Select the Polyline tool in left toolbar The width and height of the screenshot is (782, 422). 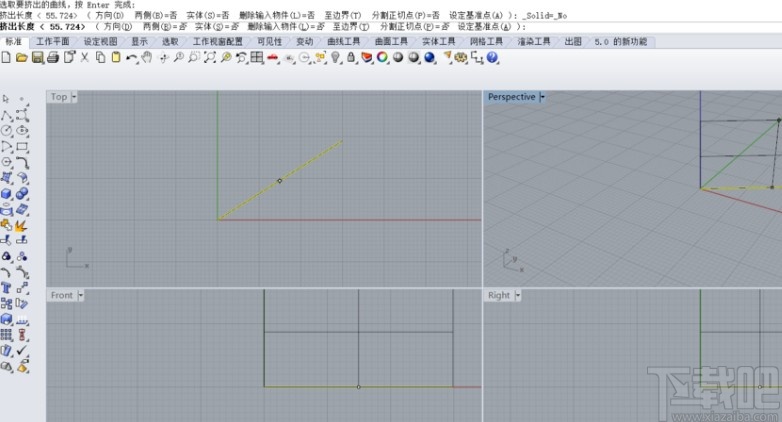[6, 116]
